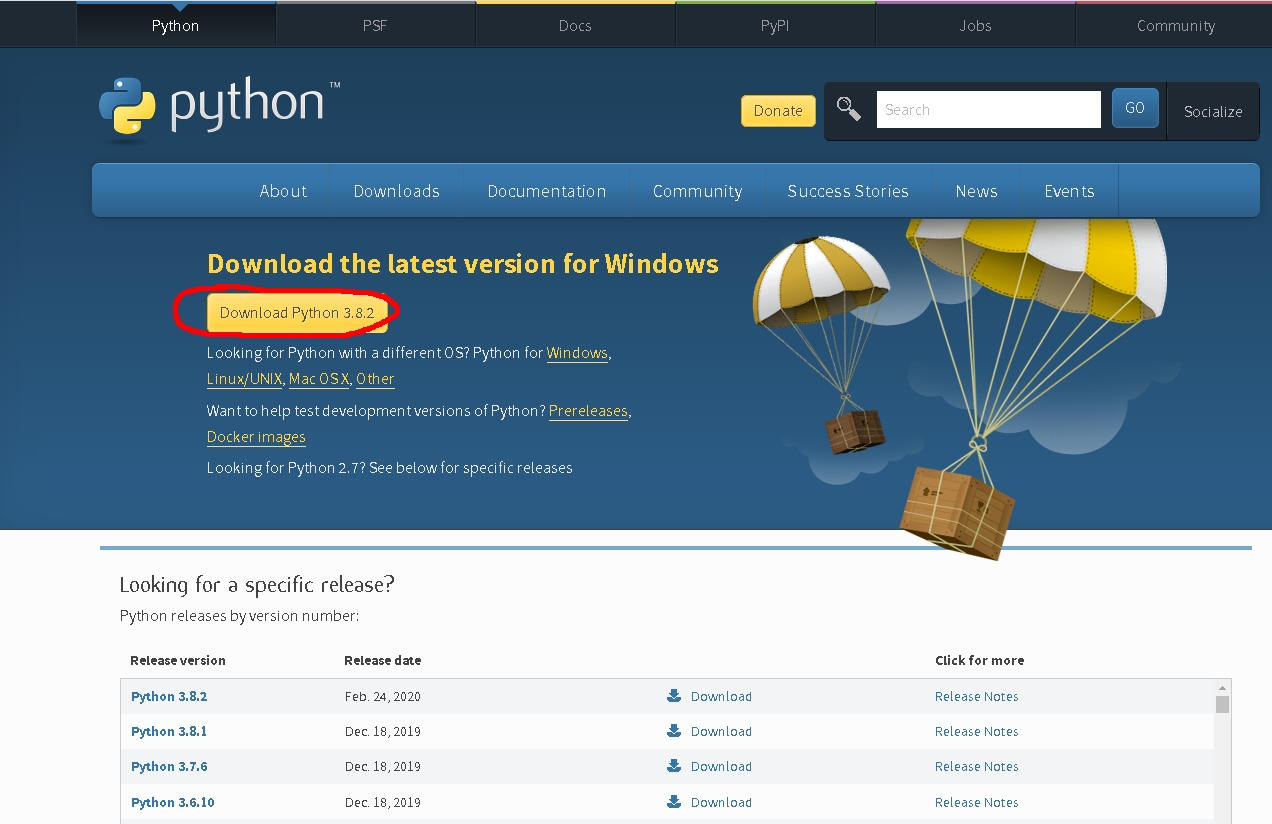1272x824 pixels.
Task: Click the Donate button
Action: [x=778, y=110]
